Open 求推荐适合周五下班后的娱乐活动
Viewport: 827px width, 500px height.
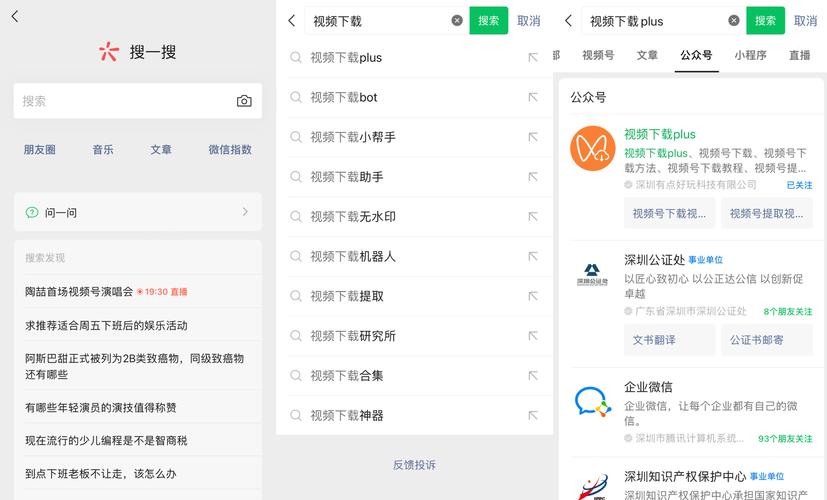click(x=138, y=325)
